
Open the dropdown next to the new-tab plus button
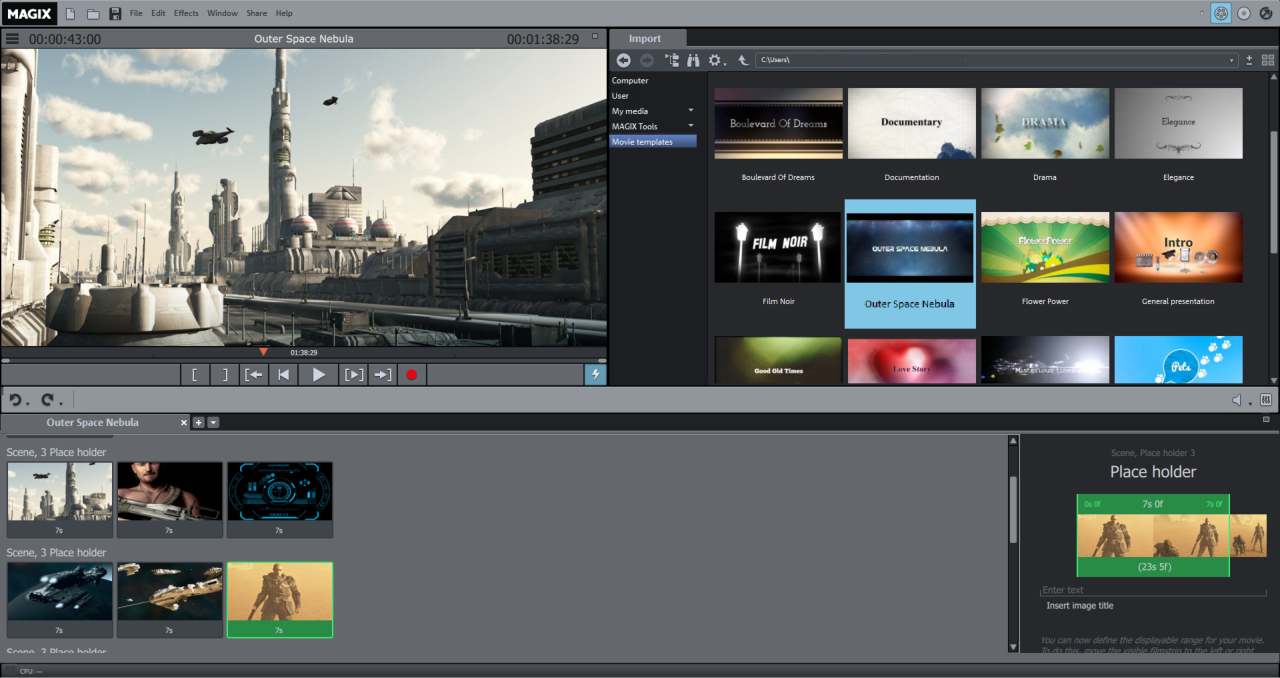pyautogui.click(x=212, y=422)
